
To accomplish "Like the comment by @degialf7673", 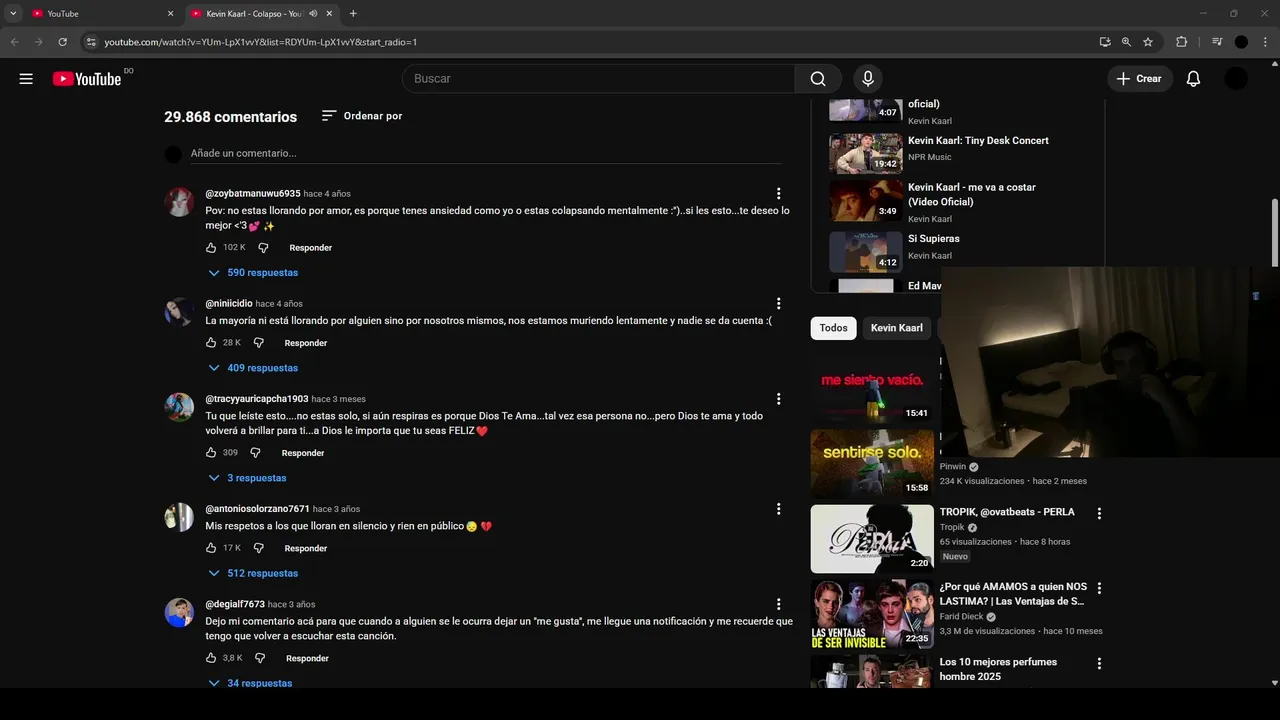I will point(211,658).
